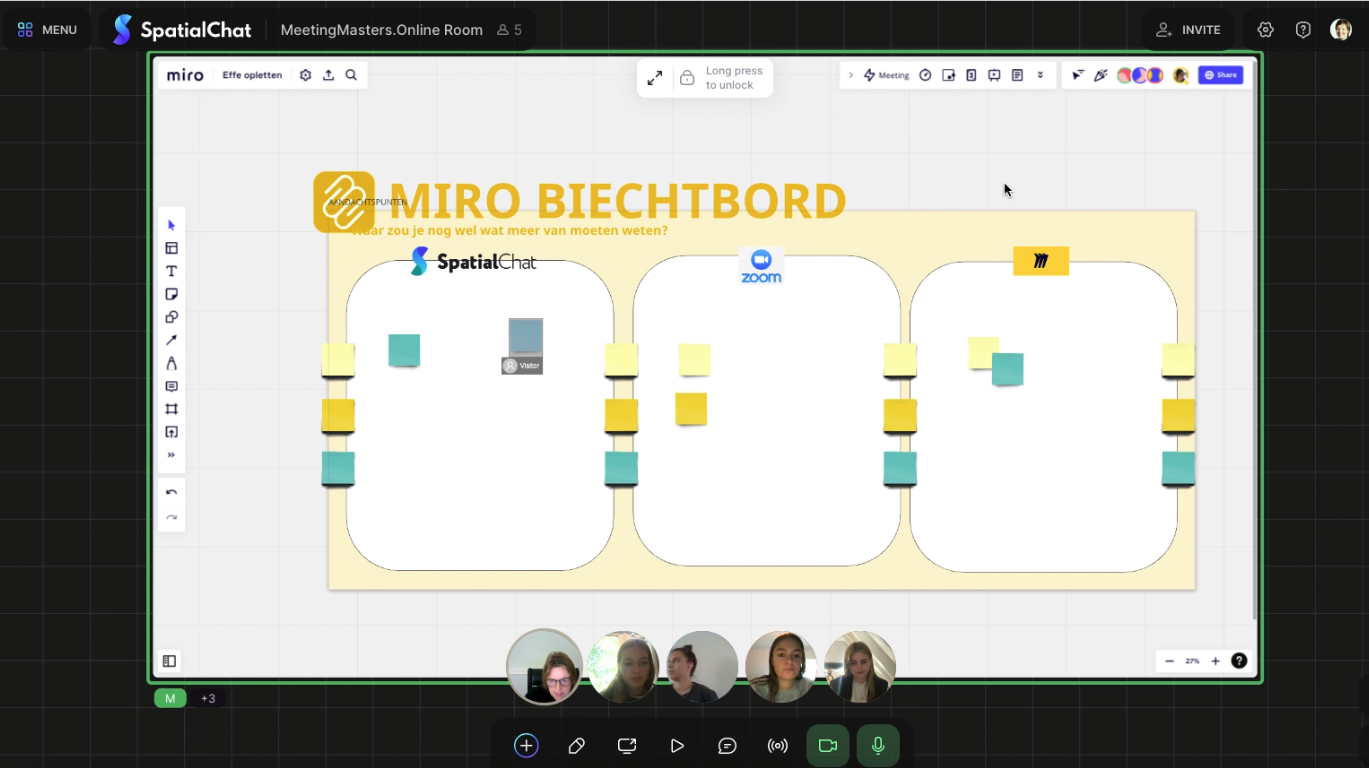Image resolution: width=1369 pixels, height=768 pixels.
Task: Select the pen drawing tool
Action: pyautogui.click(x=171, y=363)
